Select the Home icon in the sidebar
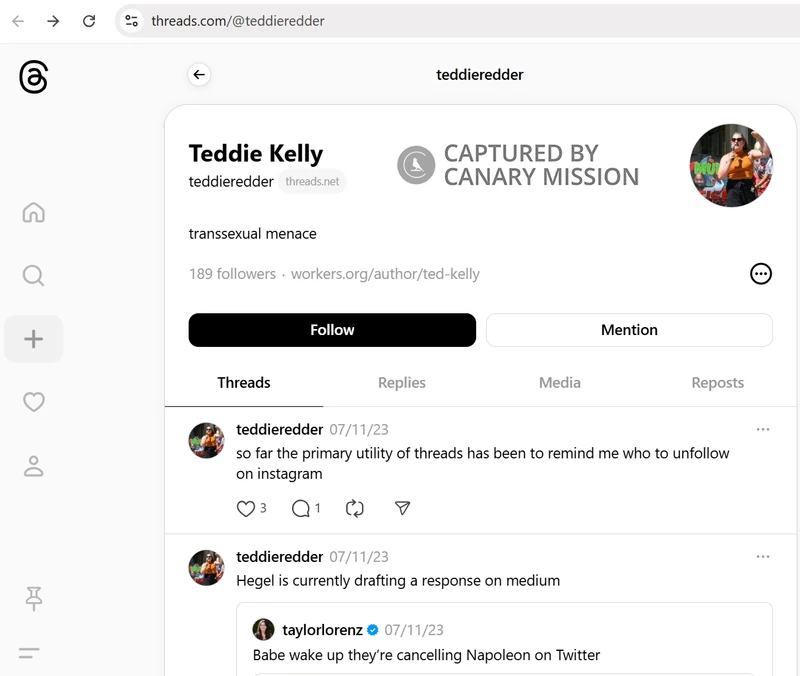The width and height of the screenshot is (800, 676). click(x=34, y=213)
